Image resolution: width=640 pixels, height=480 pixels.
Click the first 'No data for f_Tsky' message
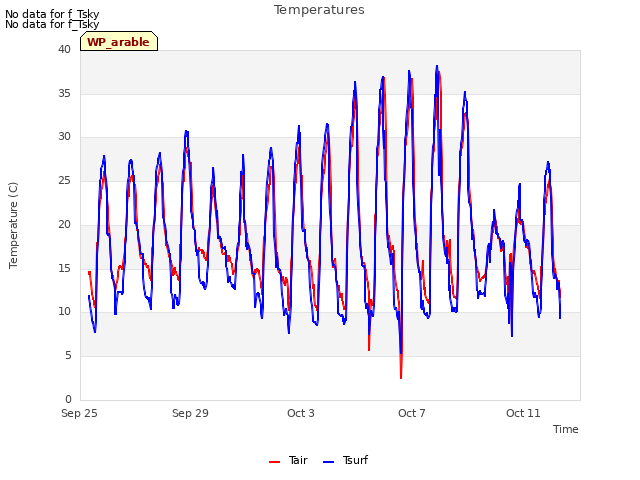pyautogui.click(x=52, y=14)
